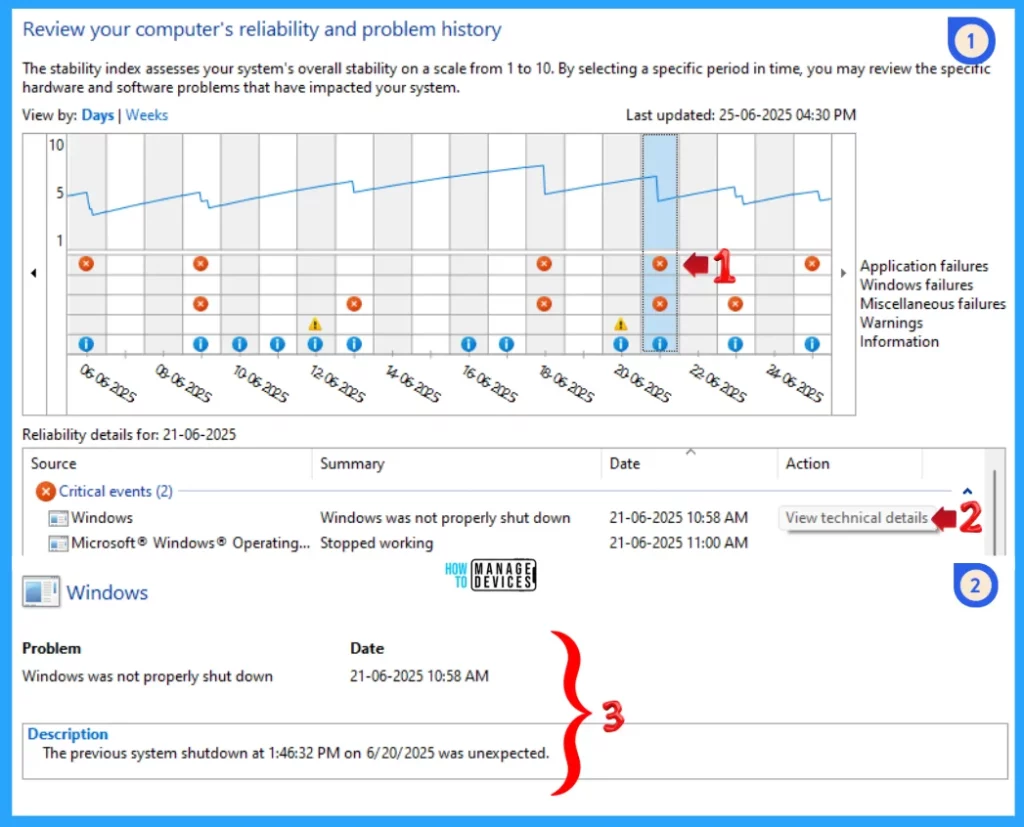Click the information icon on 12-06-2025

pos(315,344)
